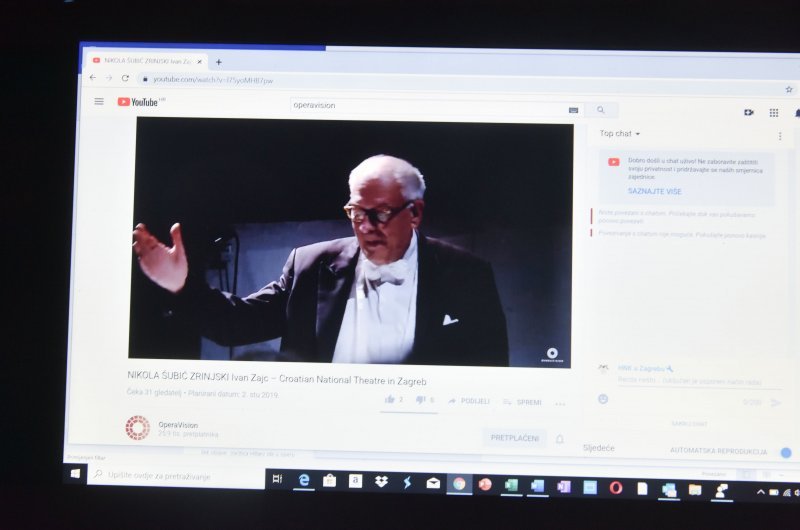Go forward with Chrome's forward arrow
This screenshot has height=530, width=800.
coord(109,78)
